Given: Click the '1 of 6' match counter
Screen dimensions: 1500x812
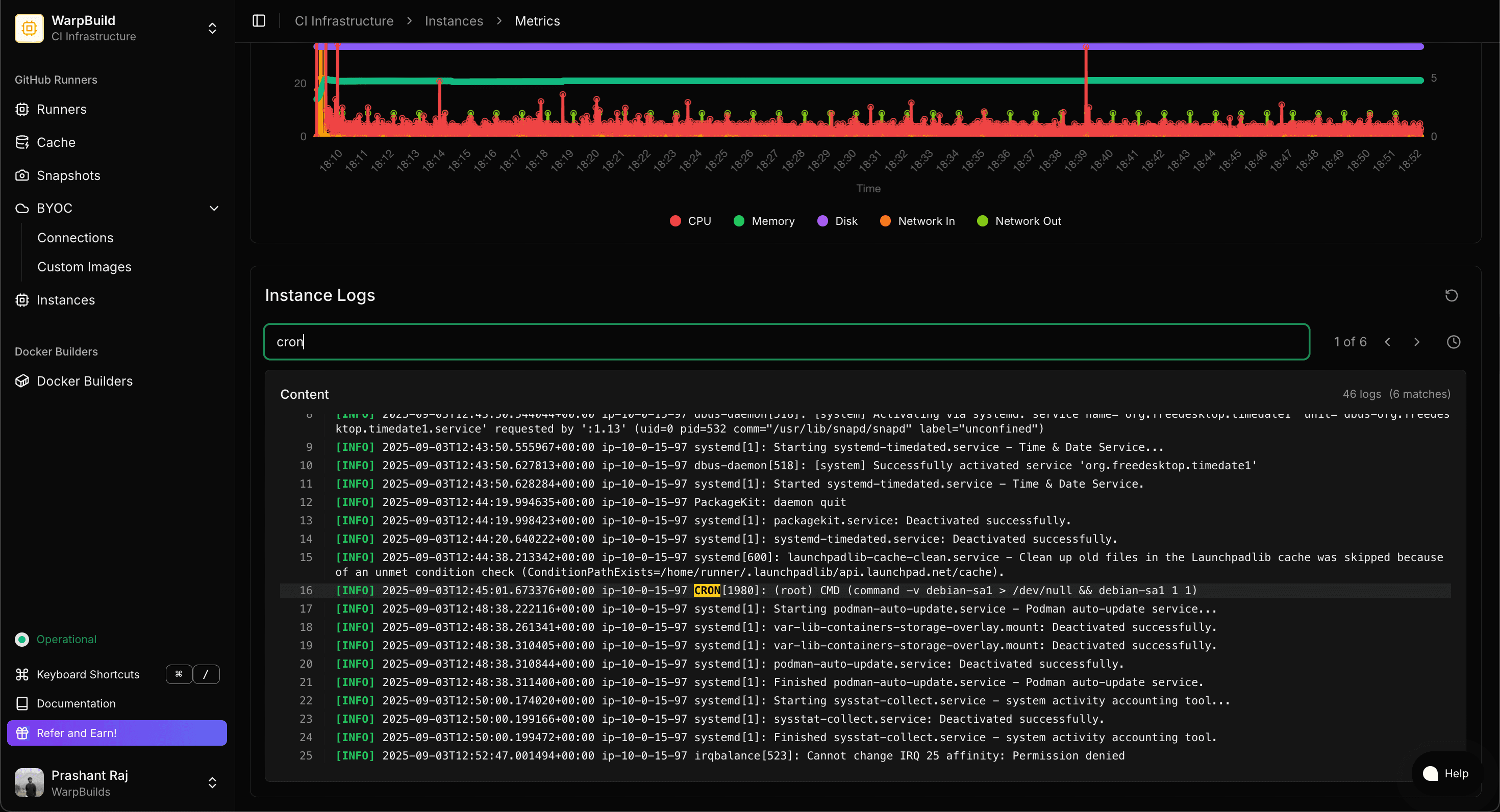Looking at the screenshot, I should (x=1350, y=342).
